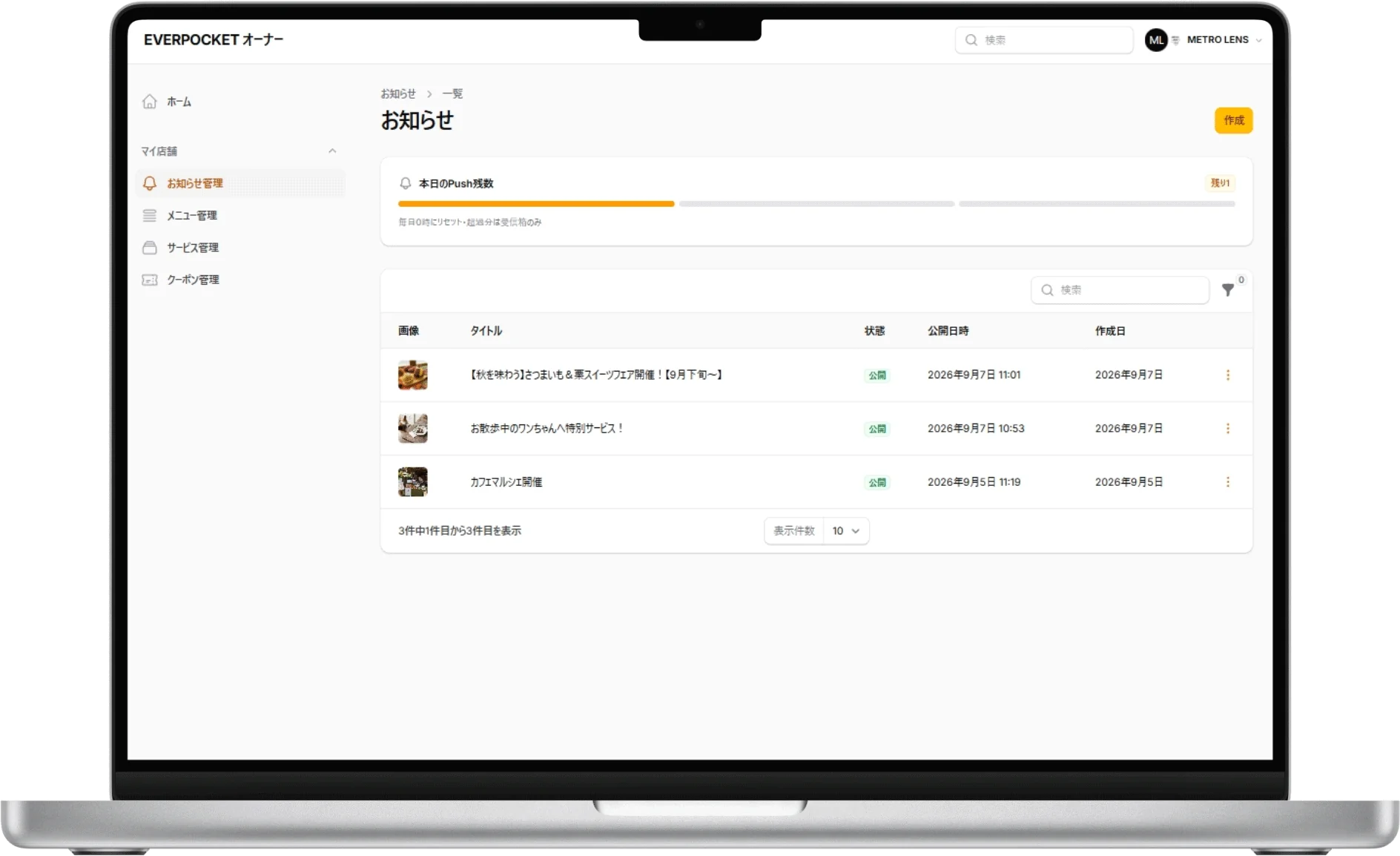Screen dimensions: 1400x856
Task: Click title 【秋を味わう】さつまいも＆栗スイーツフェア開催！
Action: coord(597,375)
